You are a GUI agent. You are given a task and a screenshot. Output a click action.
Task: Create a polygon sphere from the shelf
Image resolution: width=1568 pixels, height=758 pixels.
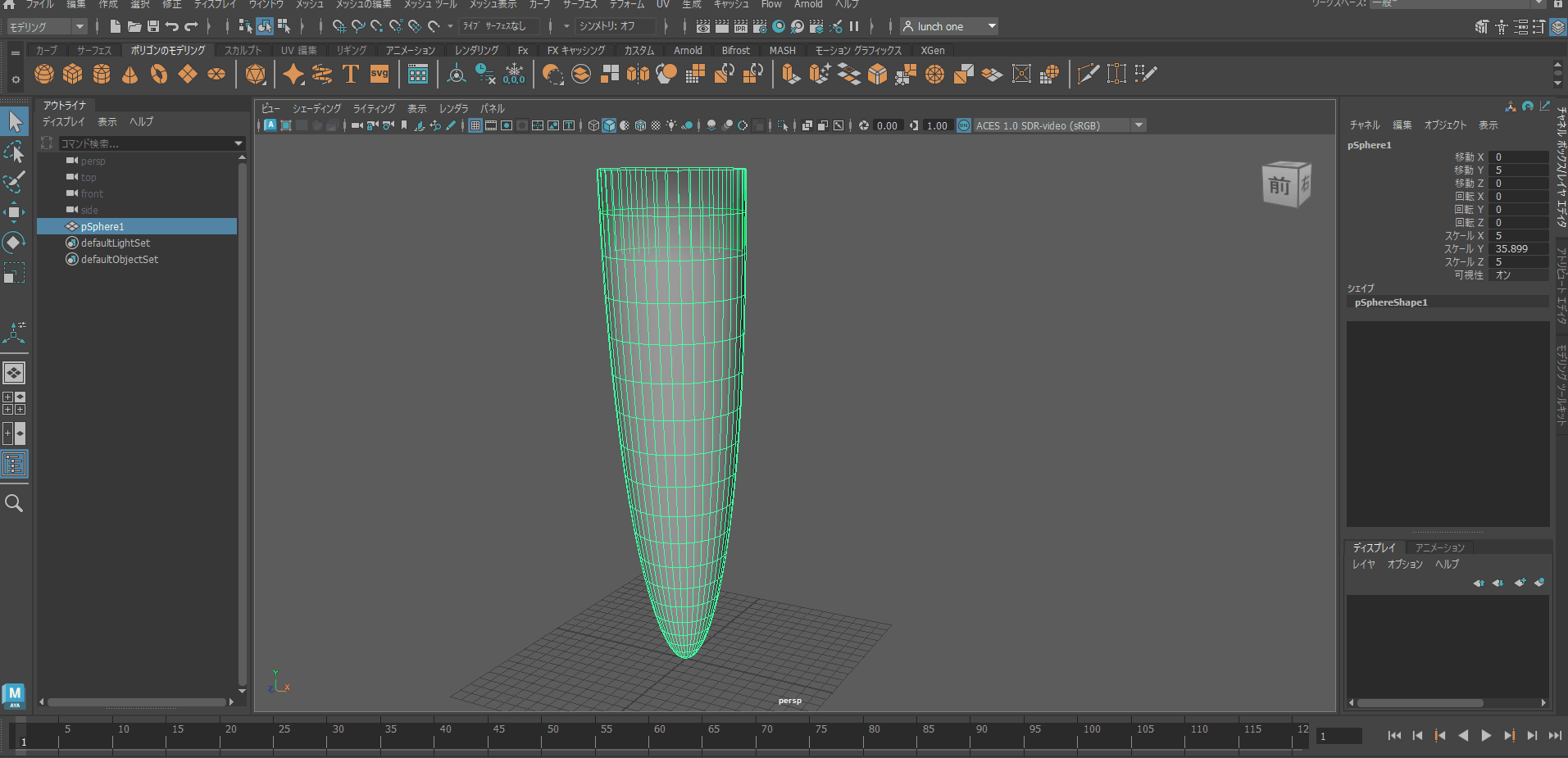[x=44, y=75]
